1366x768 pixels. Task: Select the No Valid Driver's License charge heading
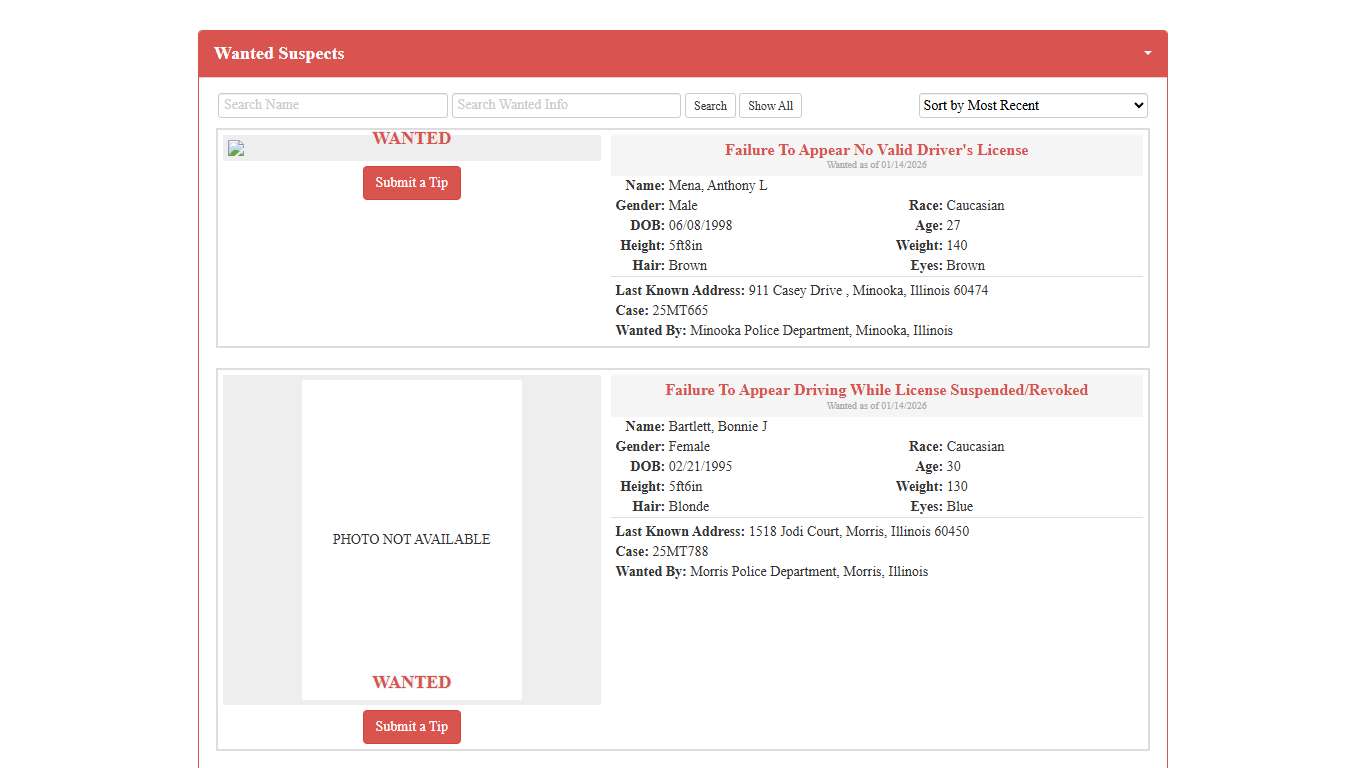876,150
